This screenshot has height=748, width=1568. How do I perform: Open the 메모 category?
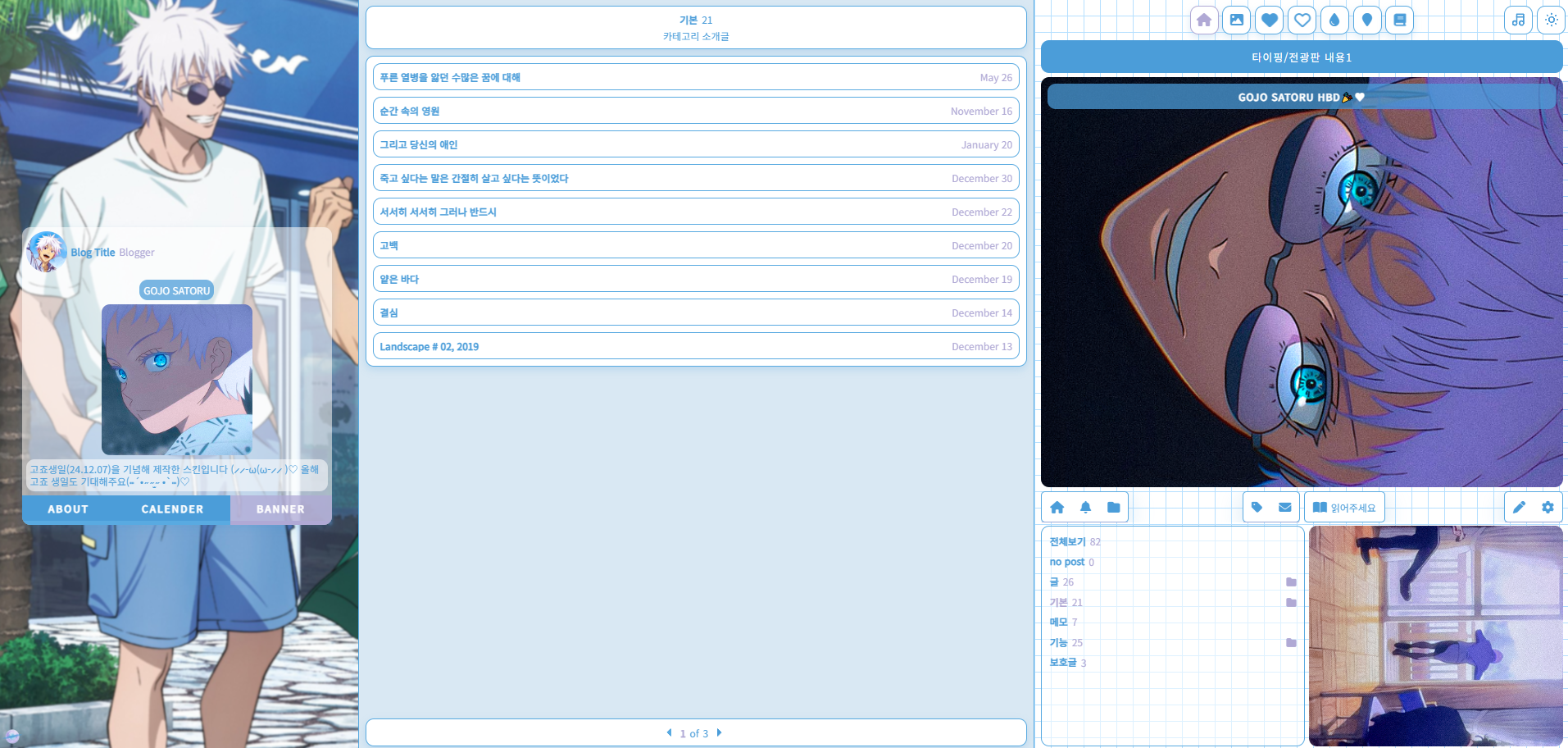click(x=1059, y=623)
